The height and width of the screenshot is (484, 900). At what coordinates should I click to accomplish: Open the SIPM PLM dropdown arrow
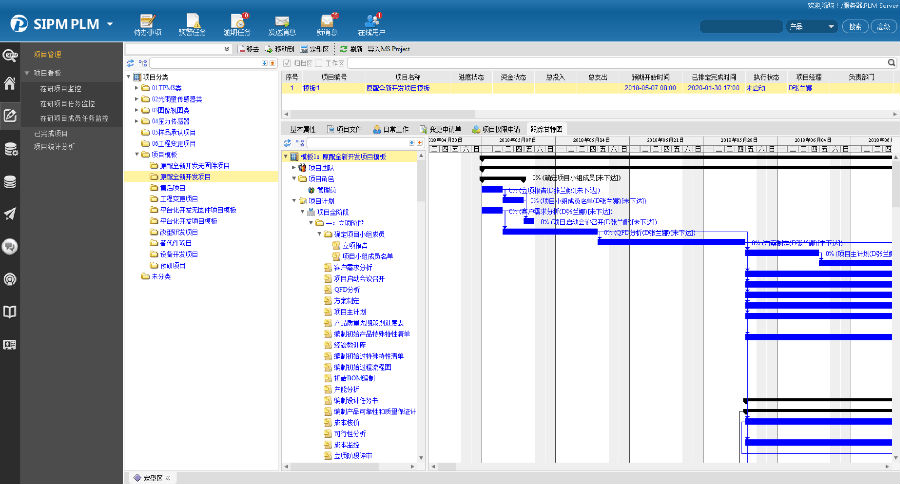click(109, 22)
